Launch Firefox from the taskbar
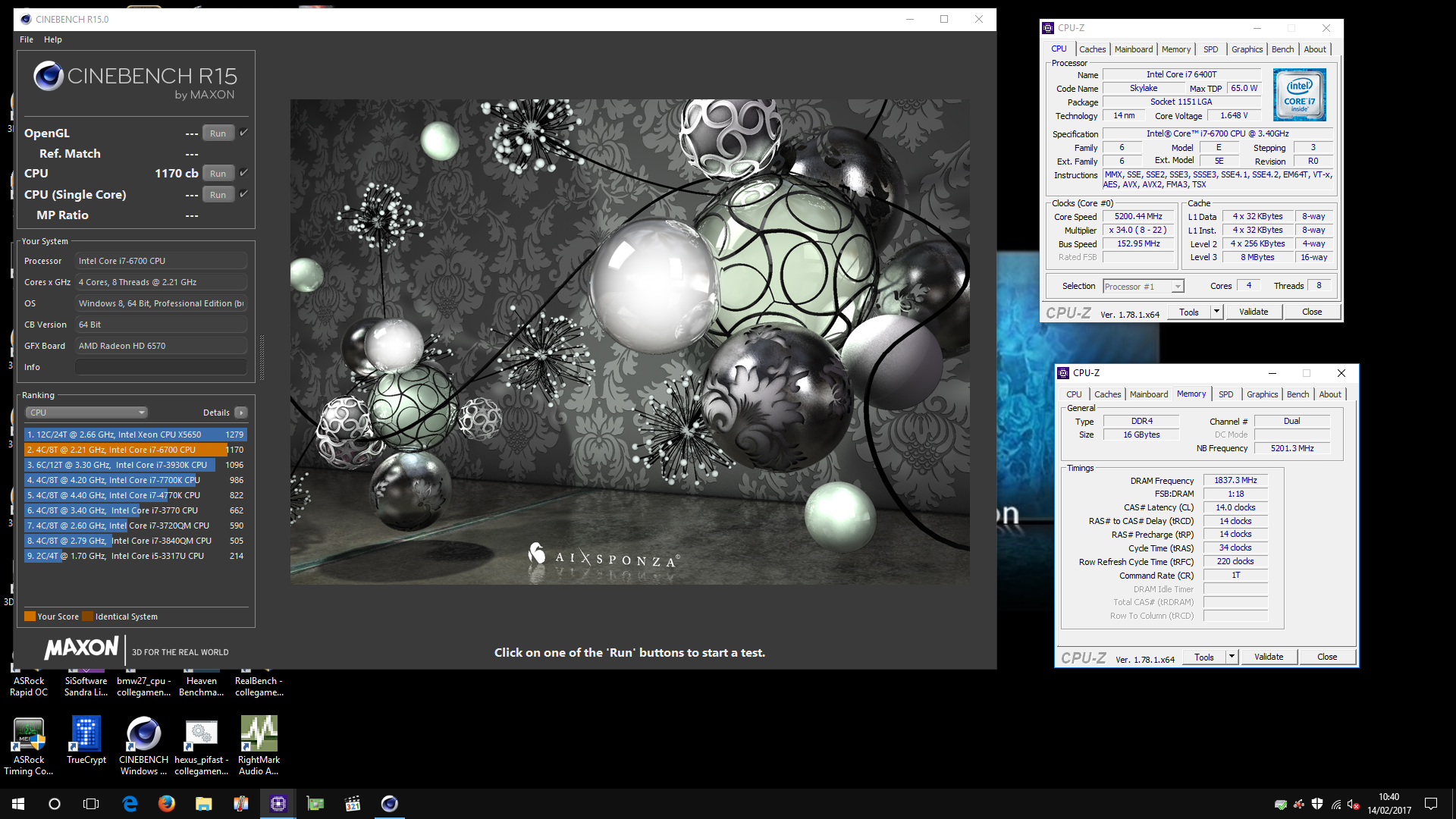The width and height of the screenshot is (1456, 819). point(167,804)
